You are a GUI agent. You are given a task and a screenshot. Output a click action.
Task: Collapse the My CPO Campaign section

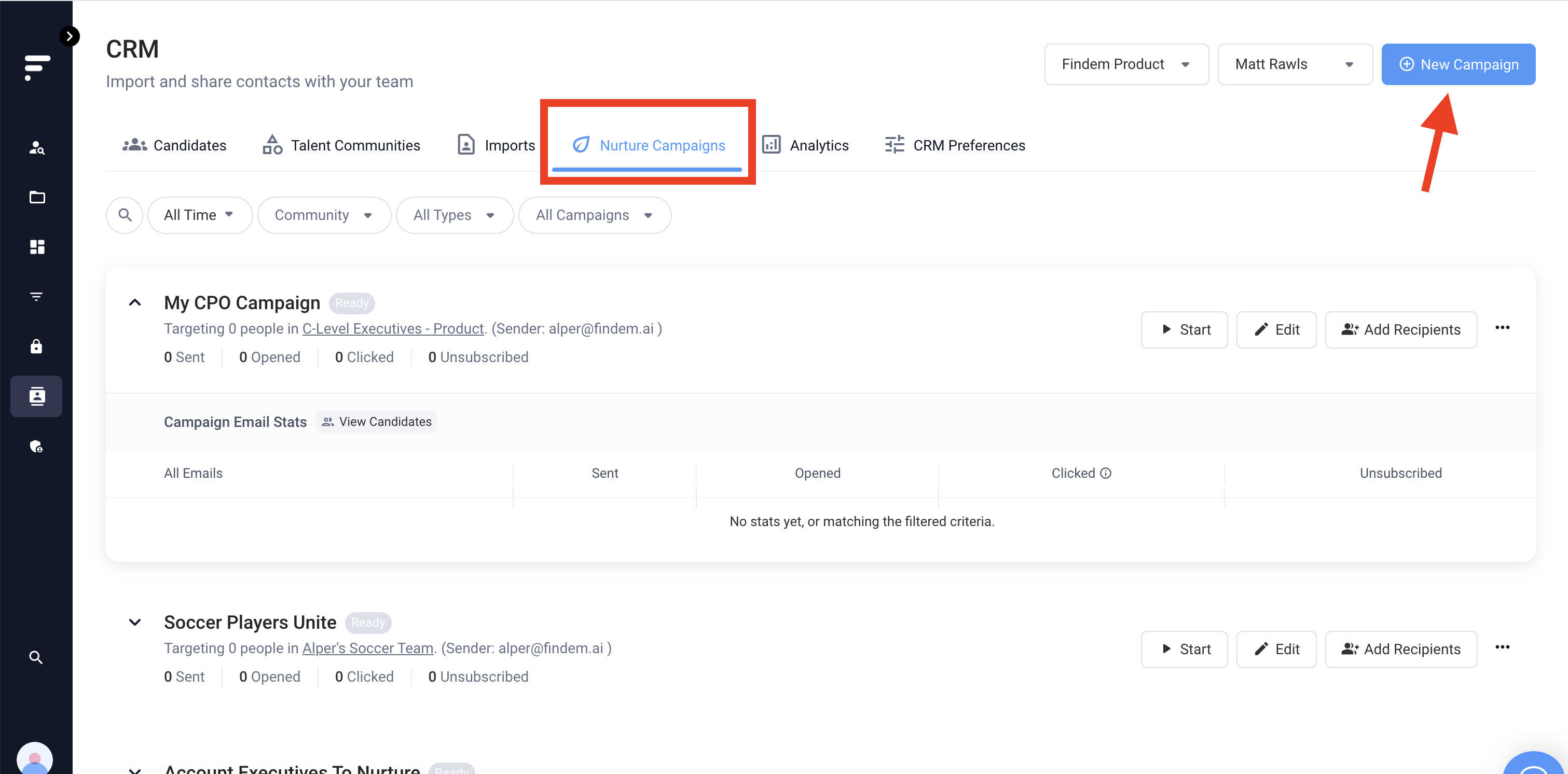coord(135,302)
